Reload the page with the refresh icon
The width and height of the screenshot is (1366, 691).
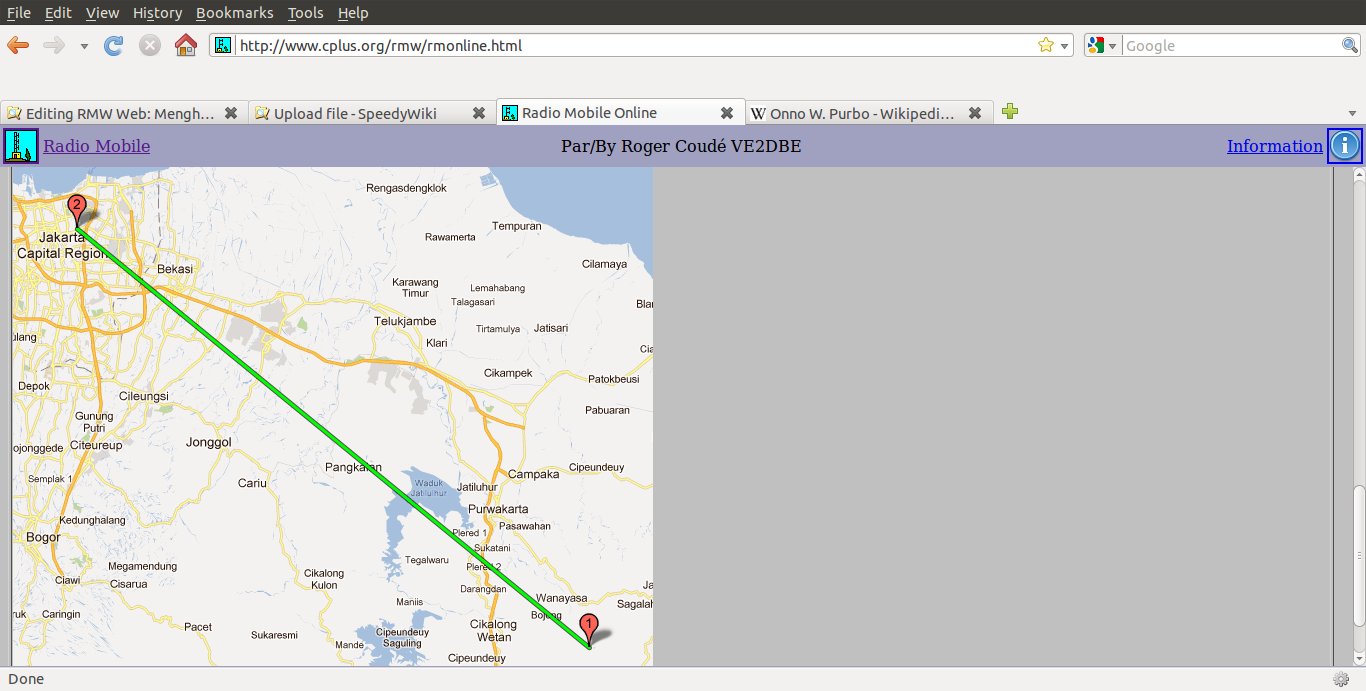[114, 45]
